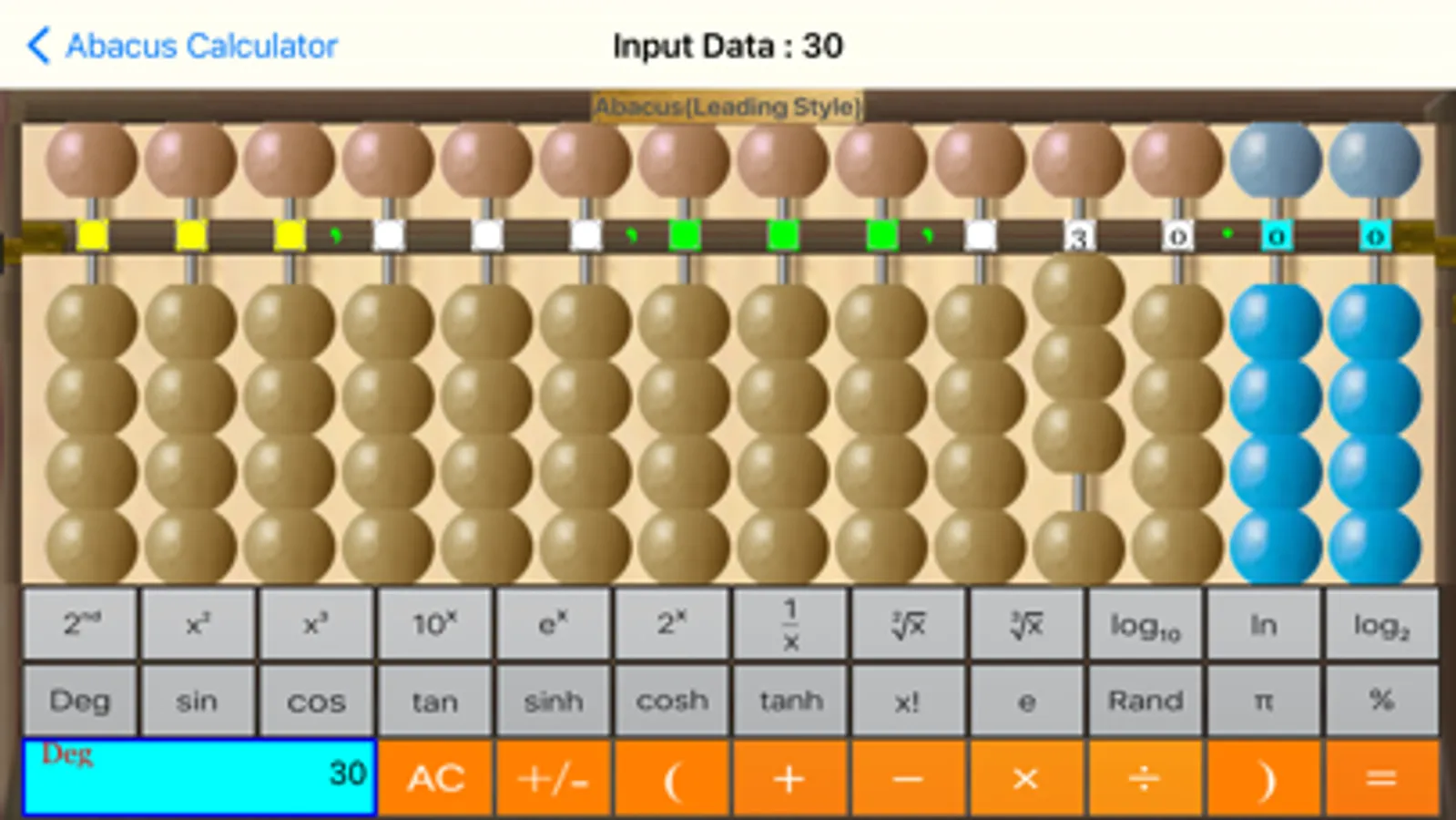Toggle the Deg angle mode key
This screenshot has width=1456, height=820.
(x=81, y=701)
